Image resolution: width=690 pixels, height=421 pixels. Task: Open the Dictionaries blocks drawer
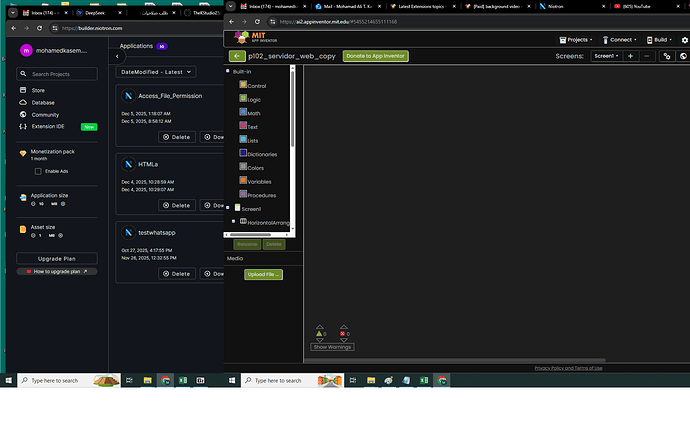click(260, 154)
